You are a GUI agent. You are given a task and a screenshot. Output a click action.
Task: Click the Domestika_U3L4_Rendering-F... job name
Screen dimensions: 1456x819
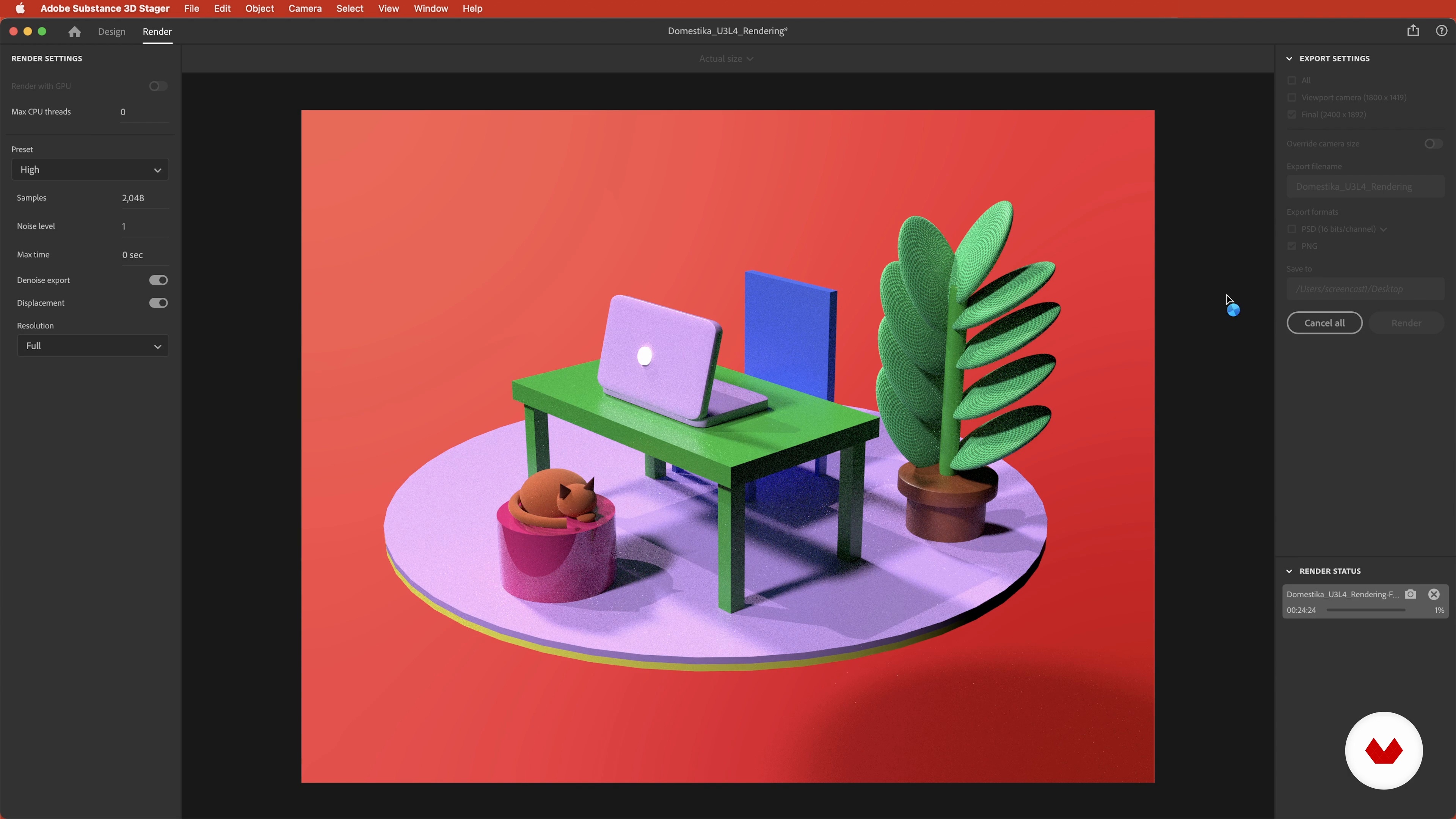[x=1342, y=594]
